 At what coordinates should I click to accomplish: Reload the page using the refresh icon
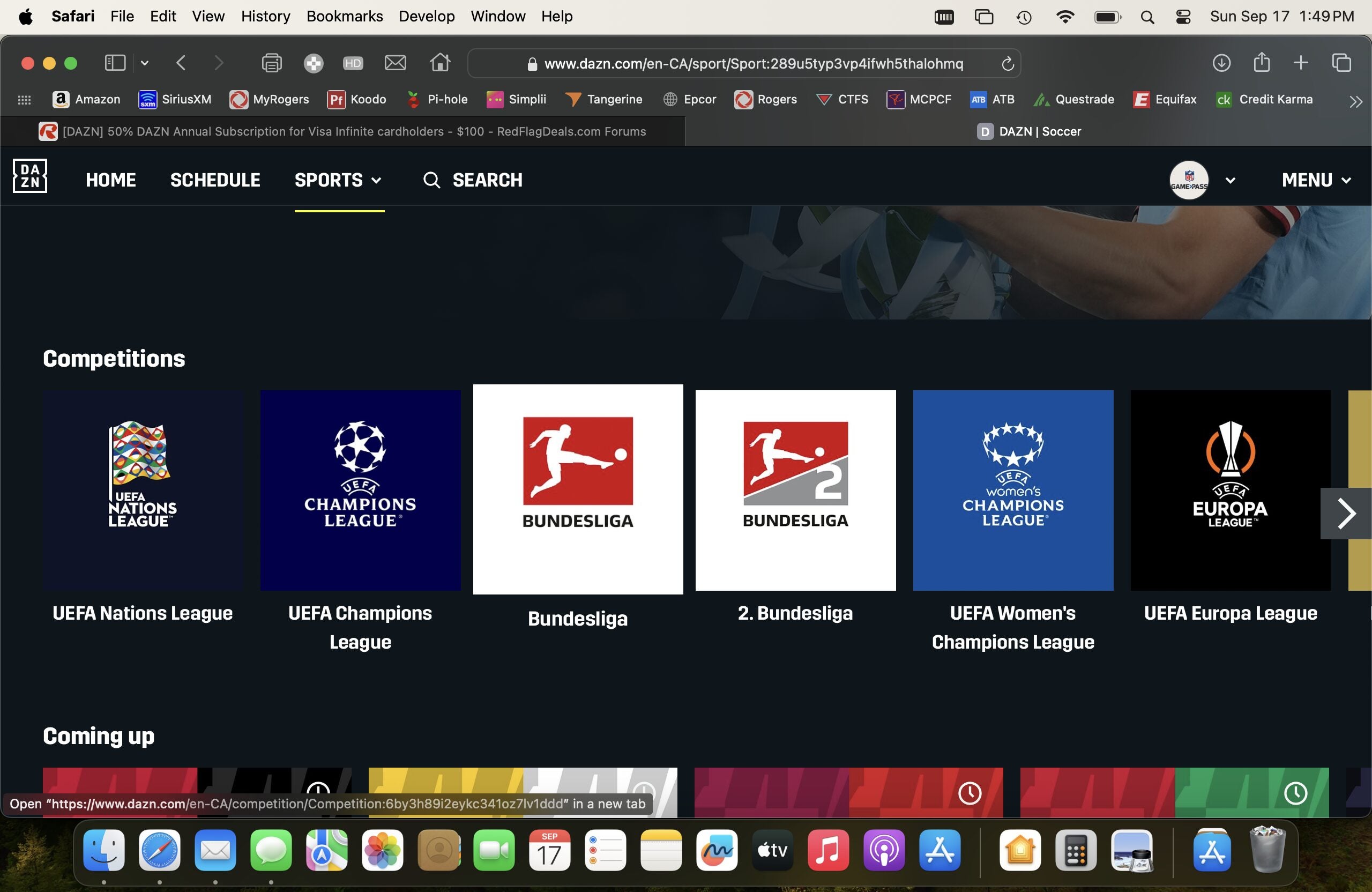tap(1007, 63)
